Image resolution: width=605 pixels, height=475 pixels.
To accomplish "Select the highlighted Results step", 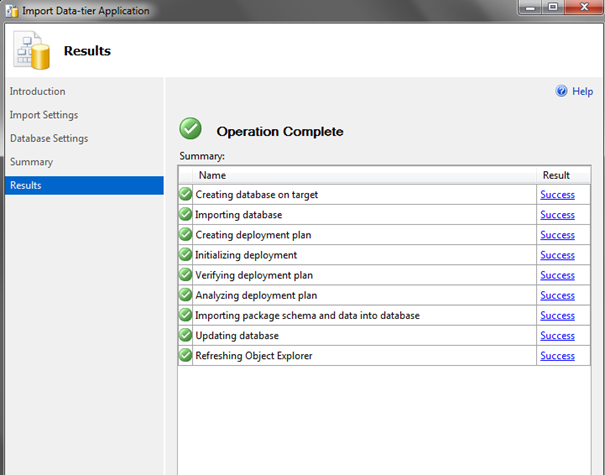I will [84, 186].
